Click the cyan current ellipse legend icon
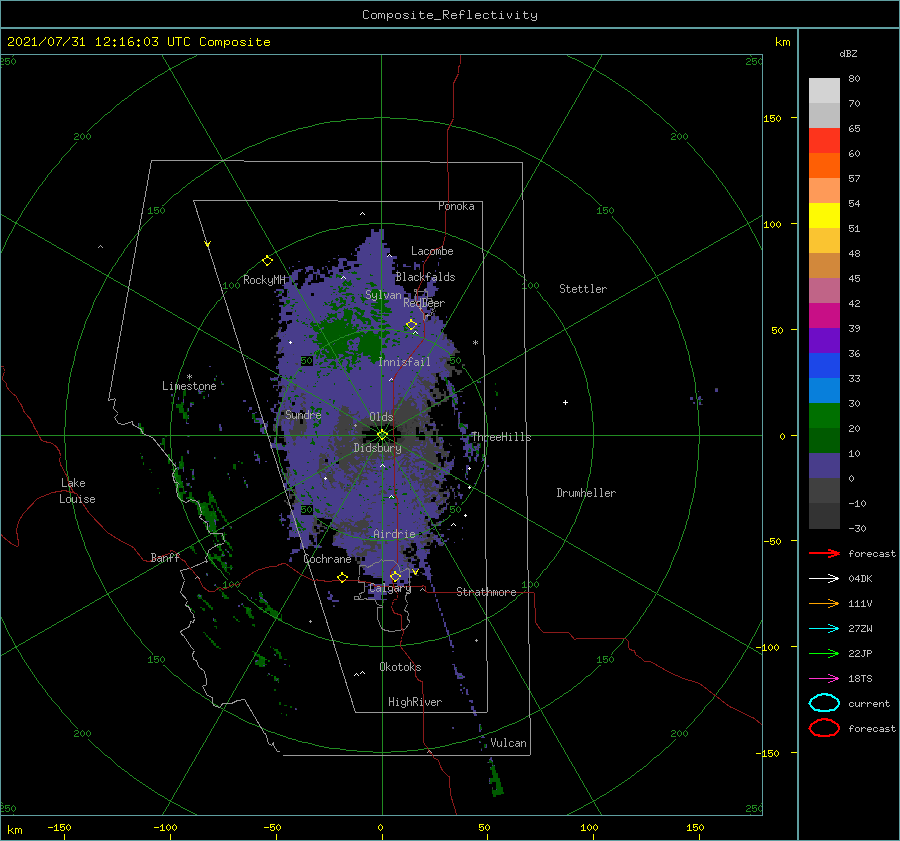900x841 pixels. click(824, 703)
